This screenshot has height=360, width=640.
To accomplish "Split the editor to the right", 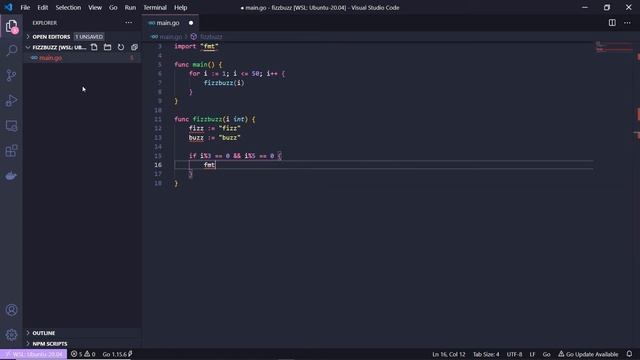I will [x=612, y=23].
